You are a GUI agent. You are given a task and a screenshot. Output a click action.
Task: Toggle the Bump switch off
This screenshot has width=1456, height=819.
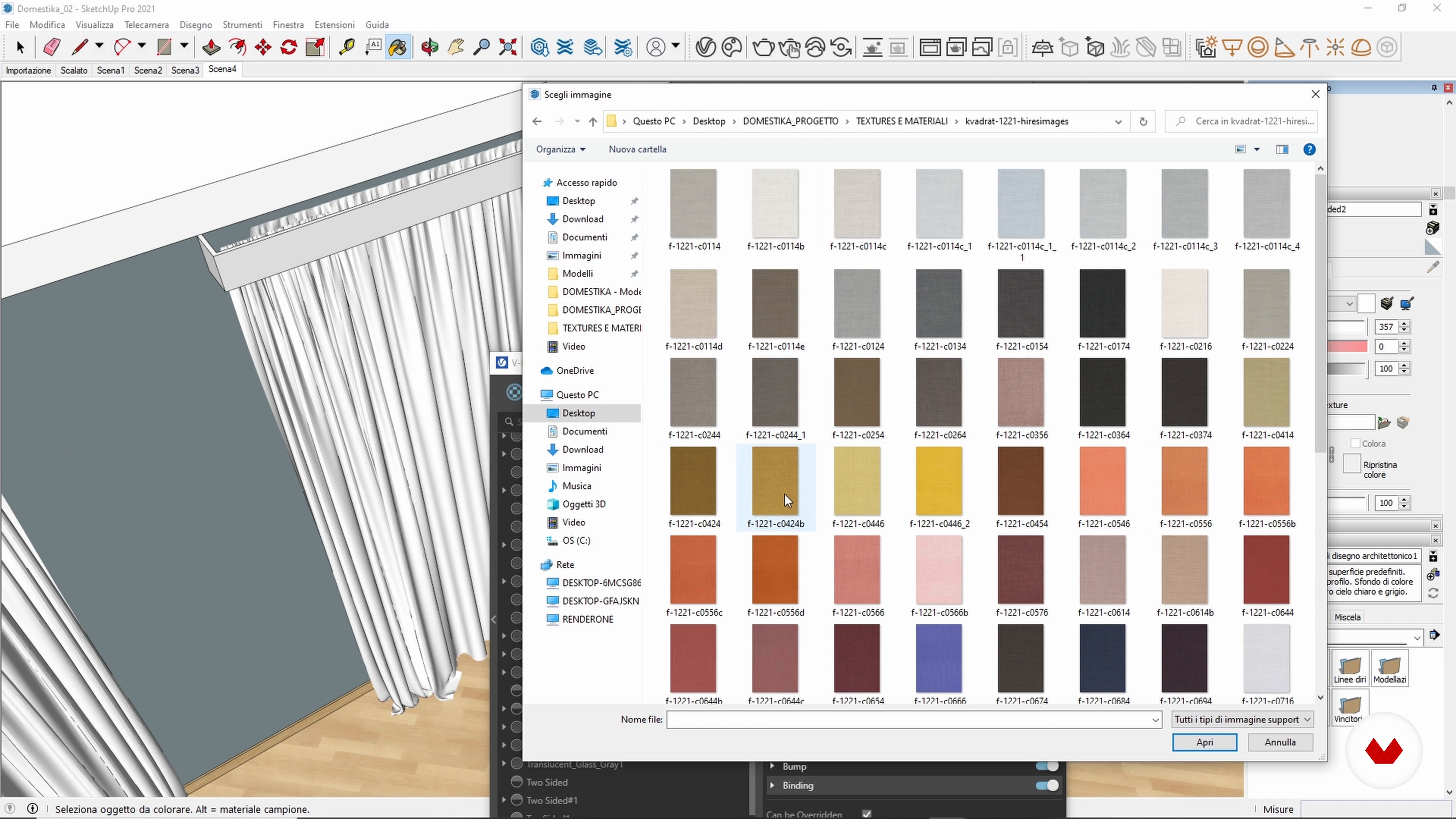(1046, 766)
